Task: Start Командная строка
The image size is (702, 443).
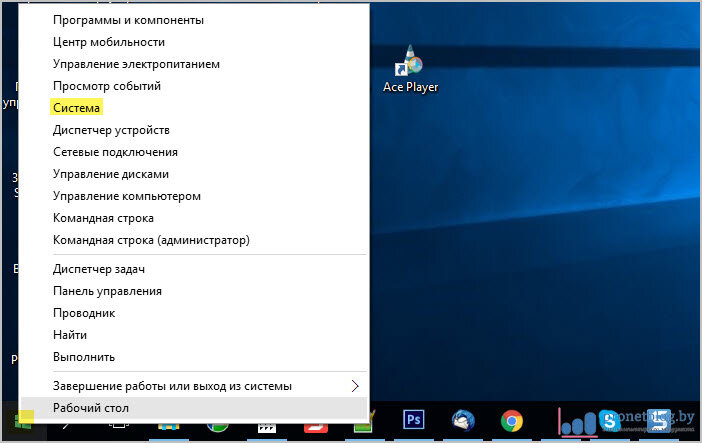Action: (194, 218)
